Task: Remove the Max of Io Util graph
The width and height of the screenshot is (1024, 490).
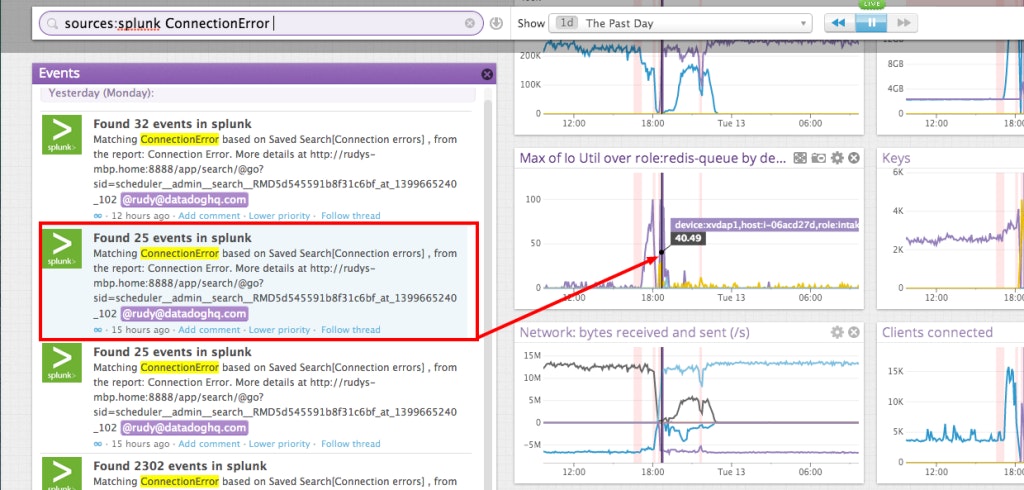Action: click(x=854, y=159)
